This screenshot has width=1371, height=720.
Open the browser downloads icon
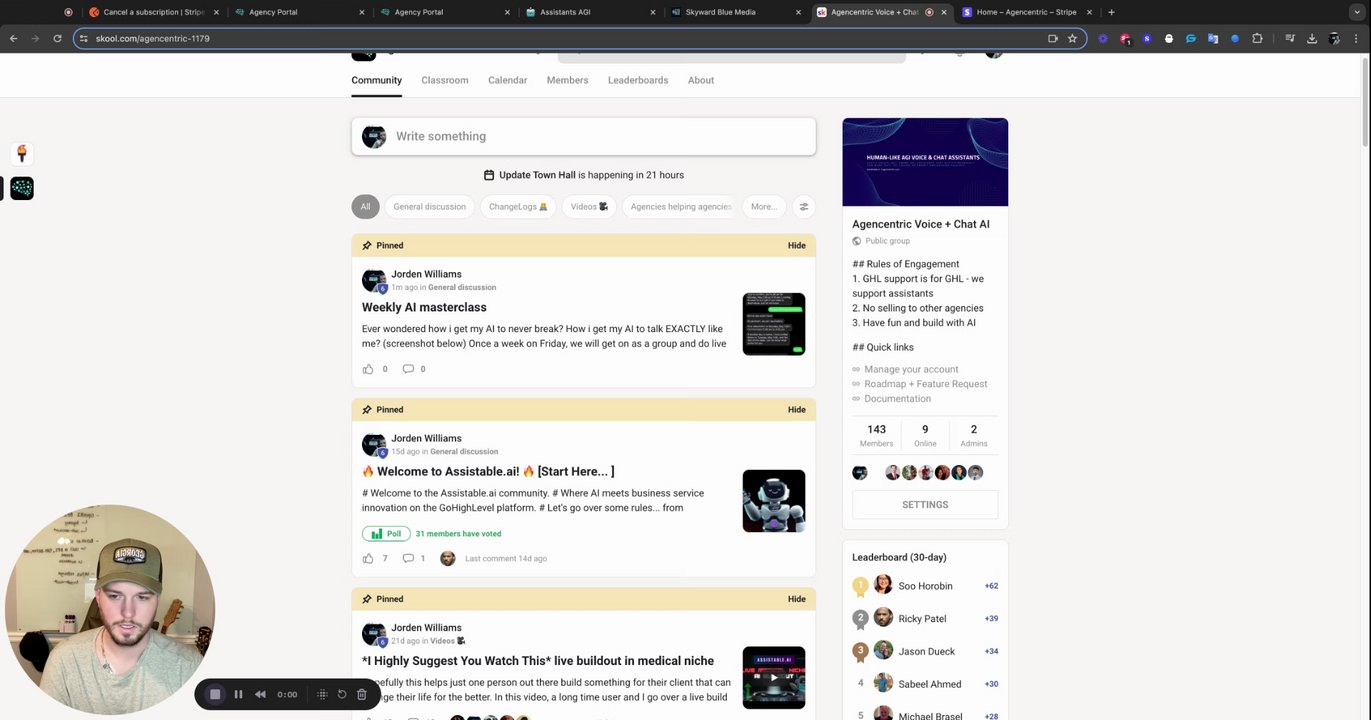pos(1312,38)
